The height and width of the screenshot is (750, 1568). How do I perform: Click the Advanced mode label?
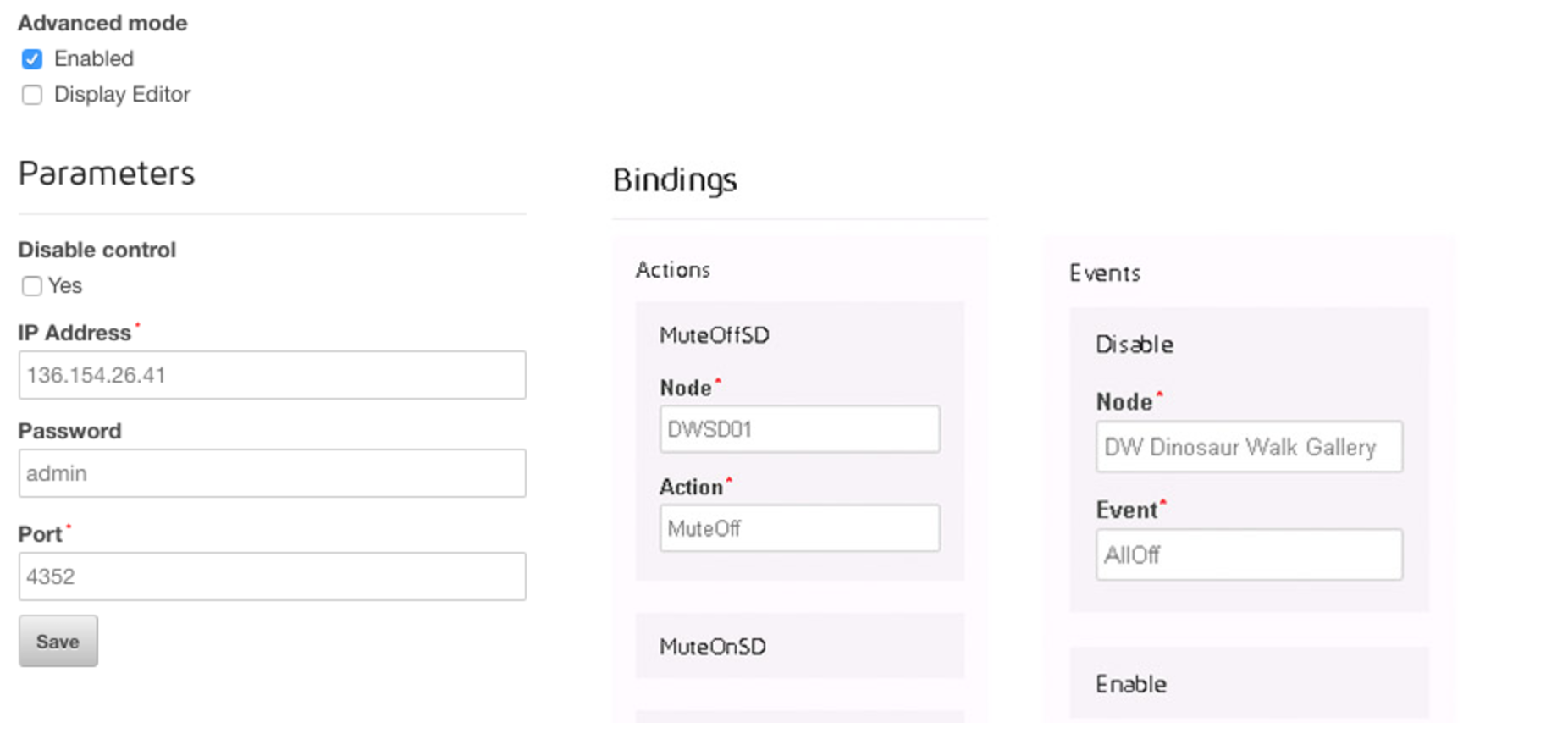point(102,23)
